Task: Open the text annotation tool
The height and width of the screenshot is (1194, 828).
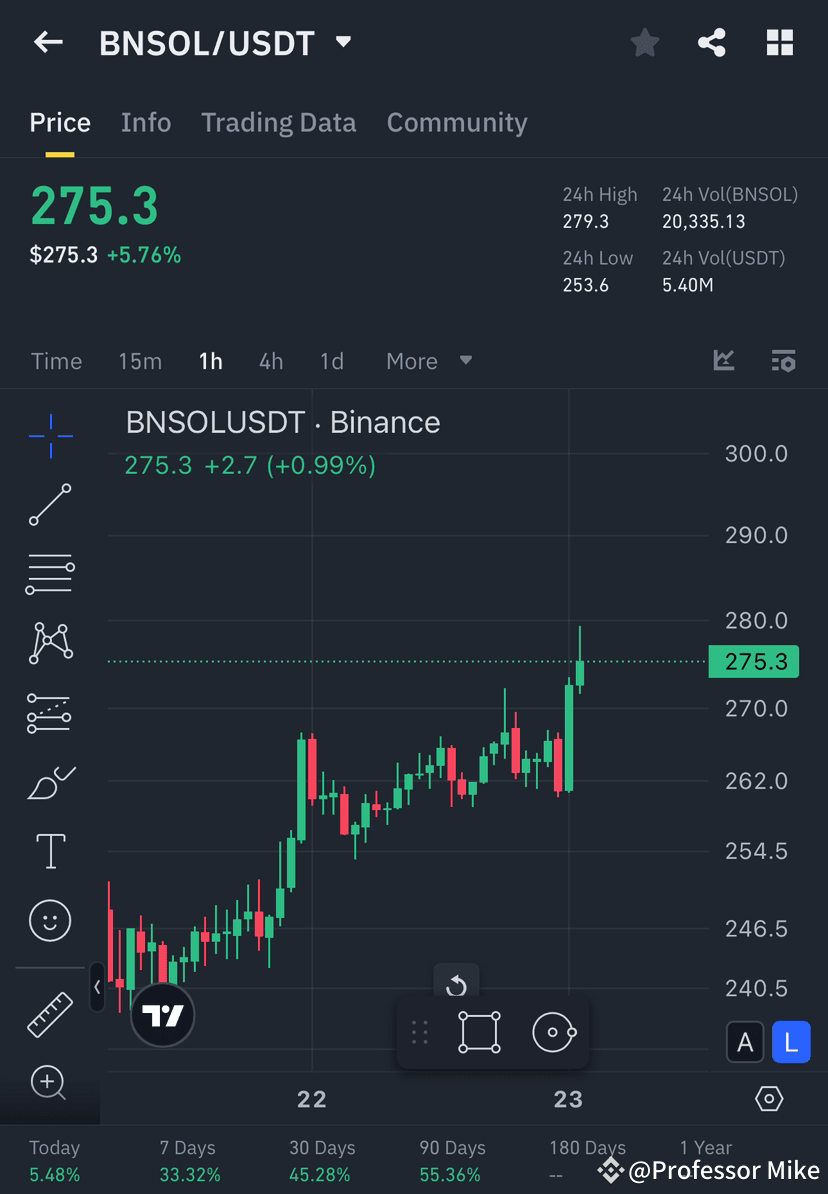Action: click(50, 850)
